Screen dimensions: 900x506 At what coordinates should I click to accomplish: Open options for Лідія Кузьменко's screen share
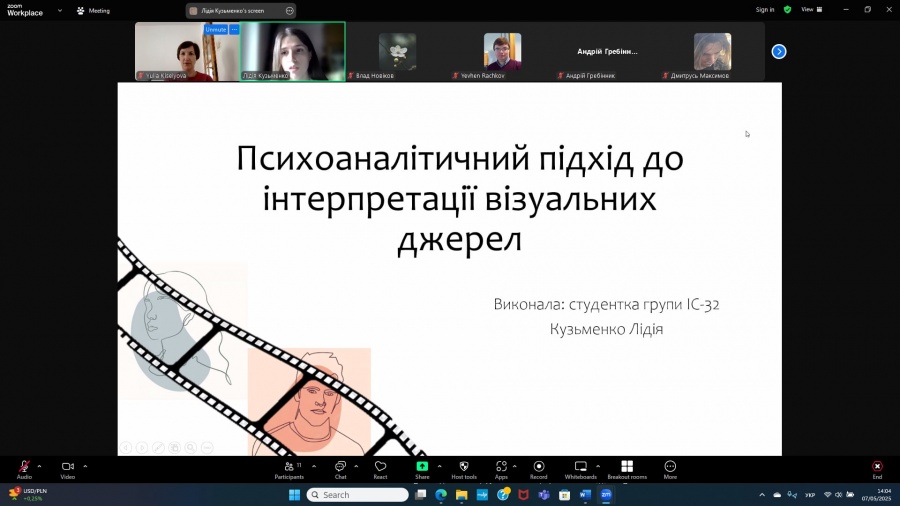pos(290,10)
